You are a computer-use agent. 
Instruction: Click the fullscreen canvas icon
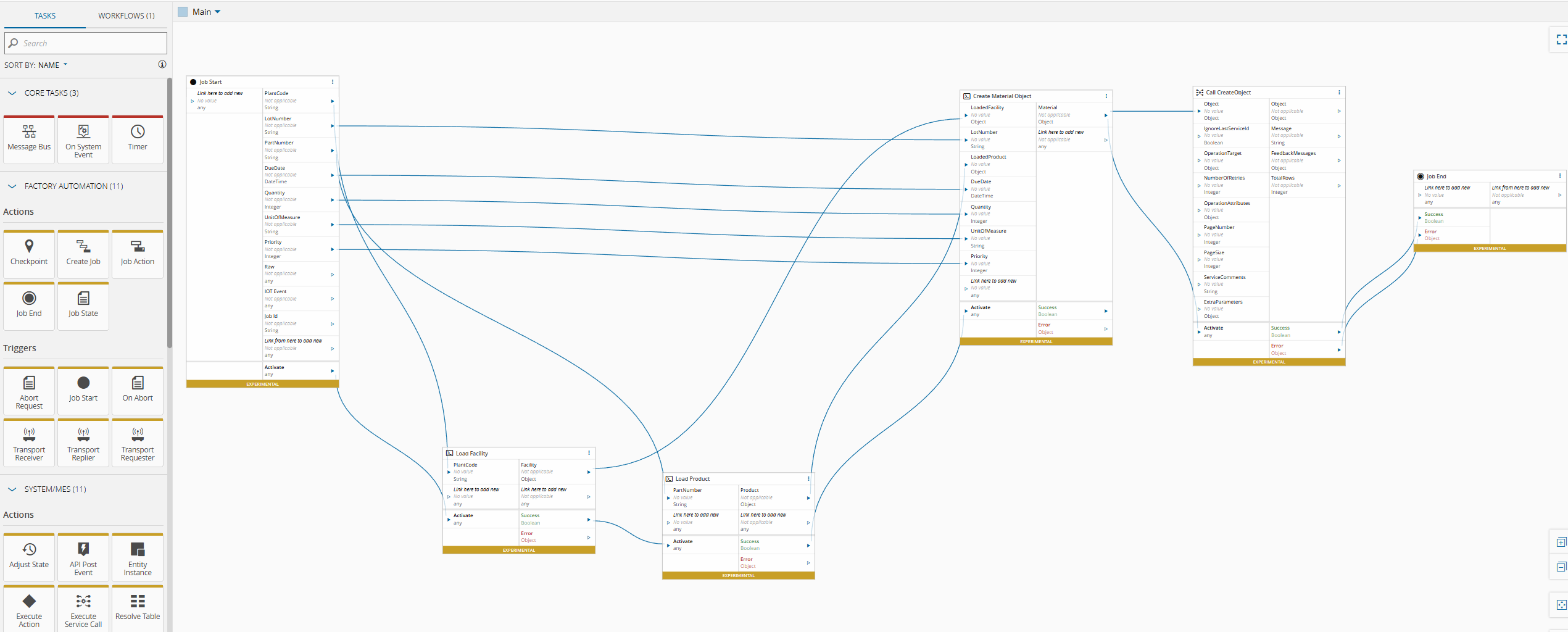click(1561, 39)
